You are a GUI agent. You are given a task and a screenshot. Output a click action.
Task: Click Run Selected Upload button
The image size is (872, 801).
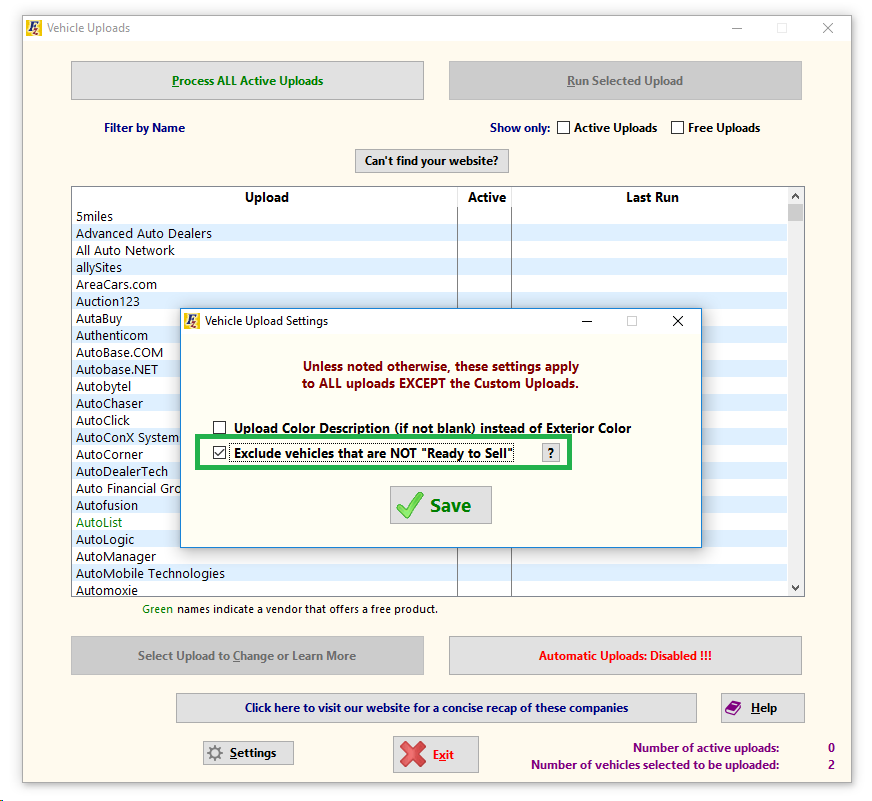coord(625,81)
